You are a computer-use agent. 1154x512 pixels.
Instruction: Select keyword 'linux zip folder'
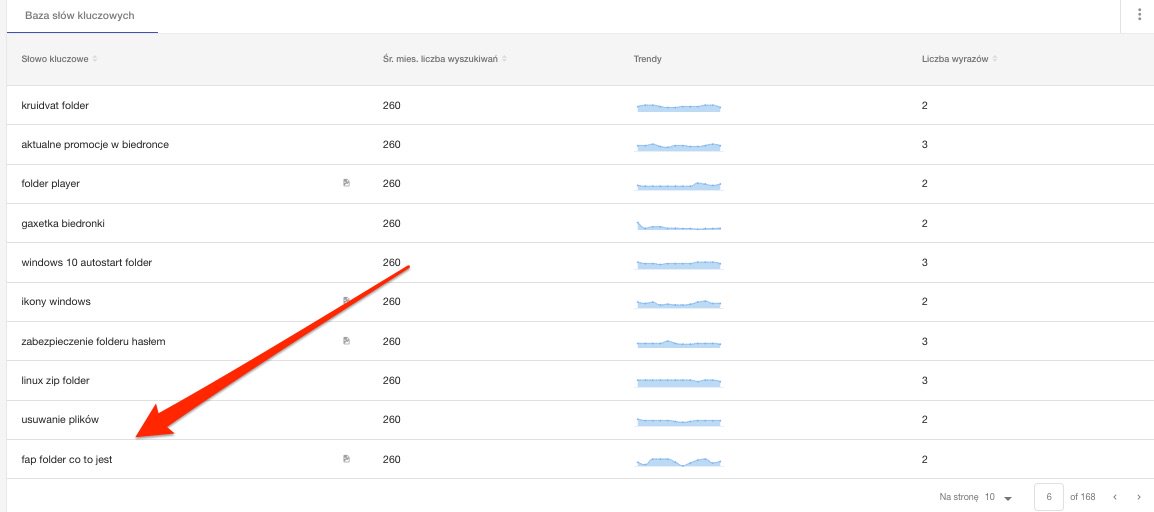click(x=55, y=380)
